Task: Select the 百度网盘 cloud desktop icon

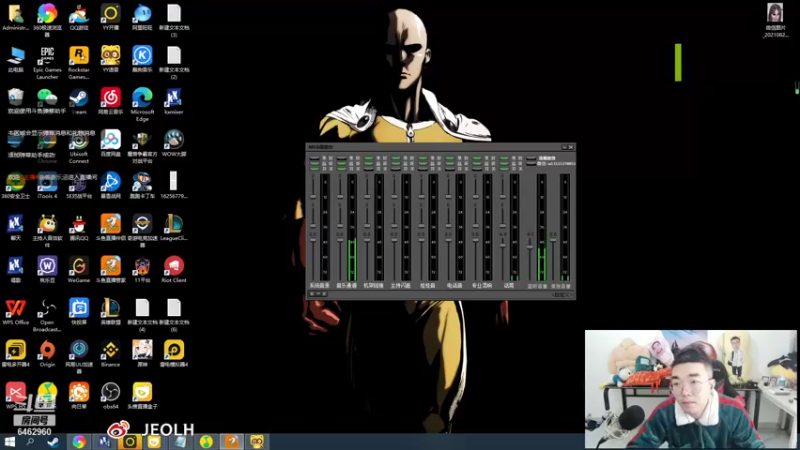Action: click(x=110, y=143)
